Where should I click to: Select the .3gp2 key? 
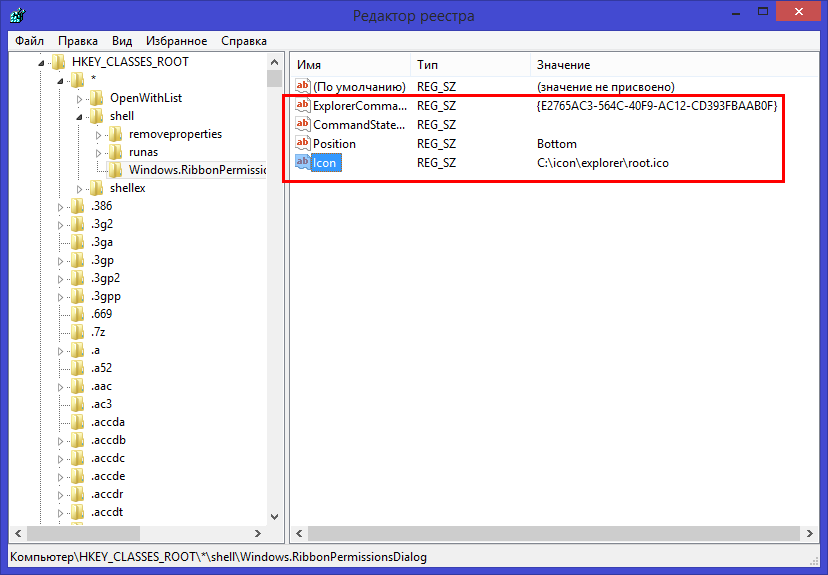pyautogui.click(x=105, y=278)
